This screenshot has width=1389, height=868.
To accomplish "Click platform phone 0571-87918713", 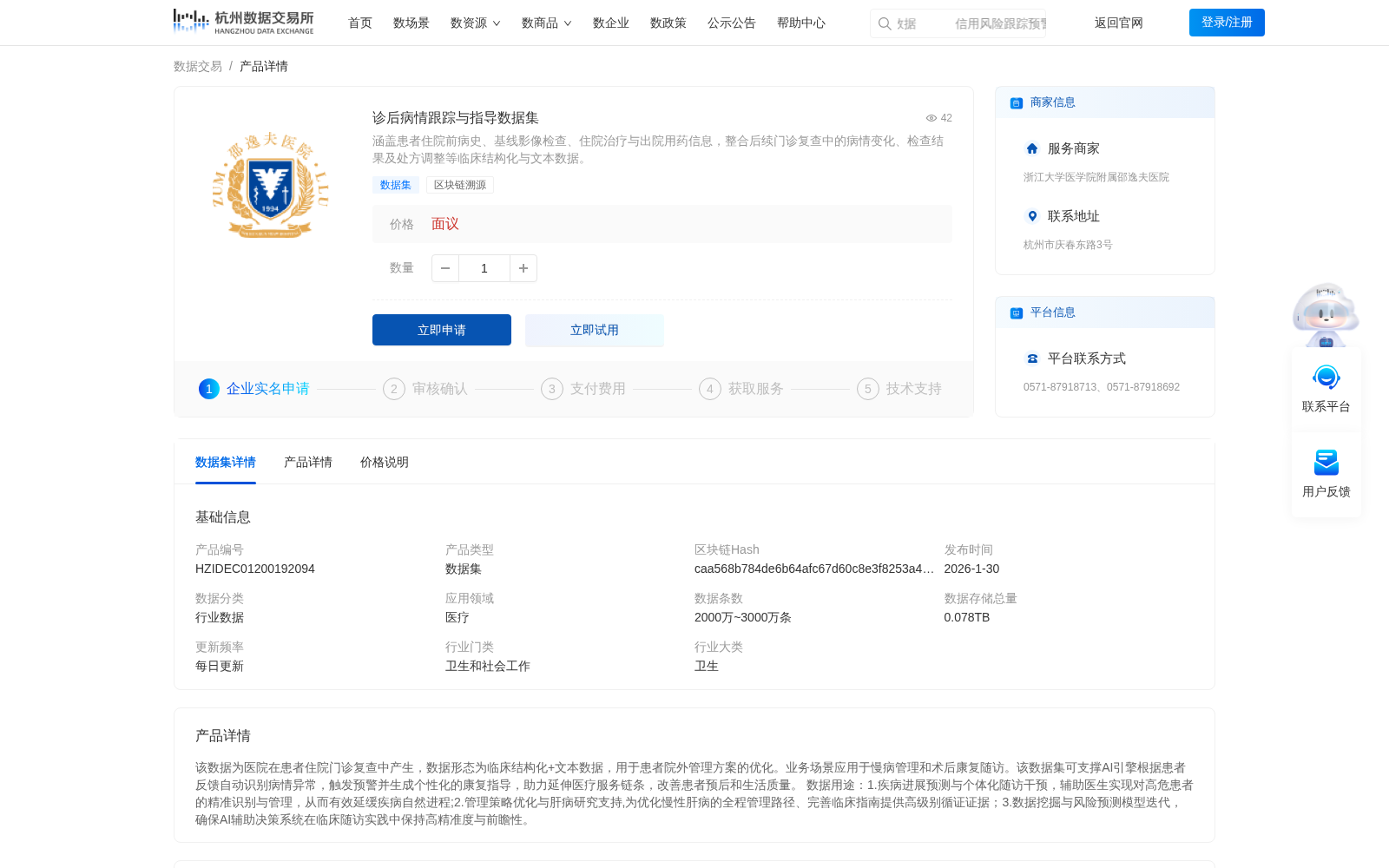I will coord(1060,387).
